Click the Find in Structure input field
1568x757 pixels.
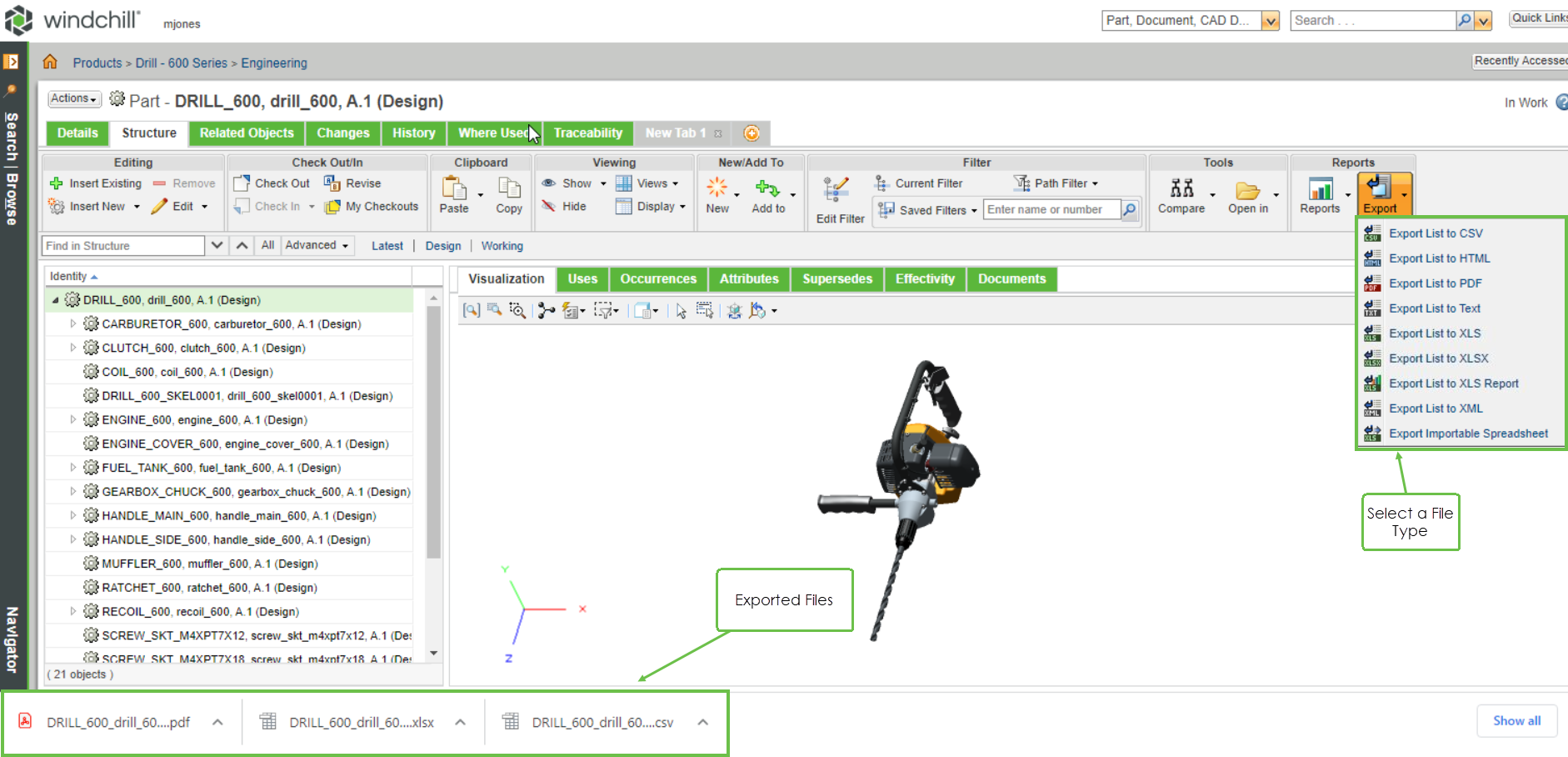click(123, 245)
